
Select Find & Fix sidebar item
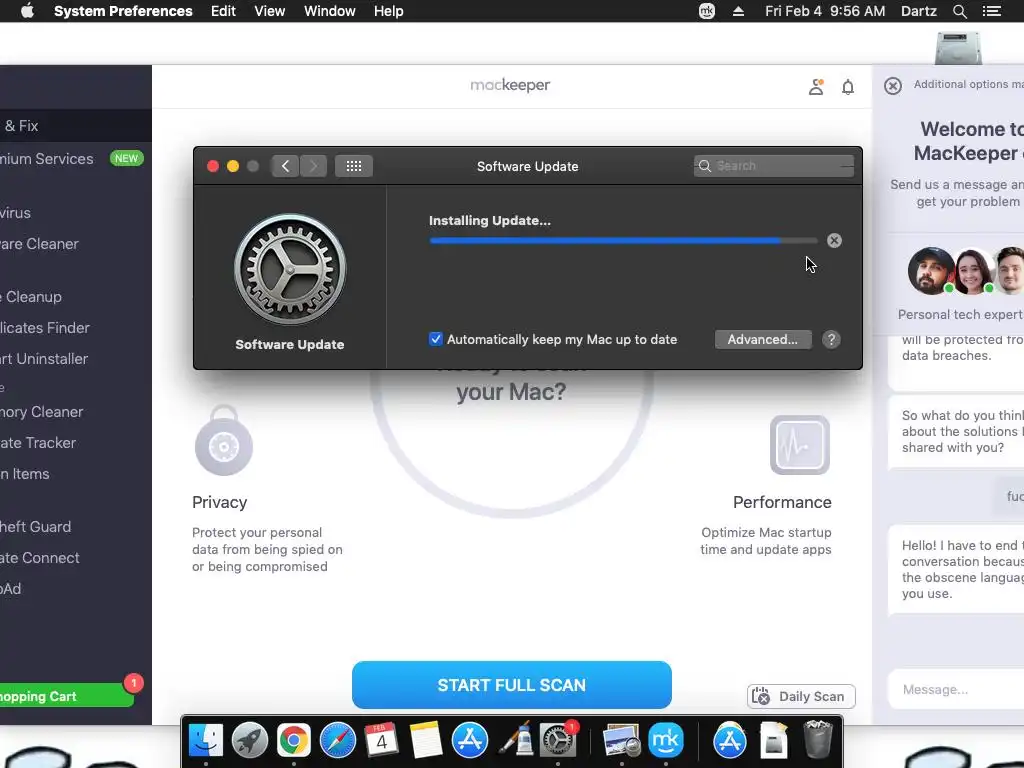76,125
